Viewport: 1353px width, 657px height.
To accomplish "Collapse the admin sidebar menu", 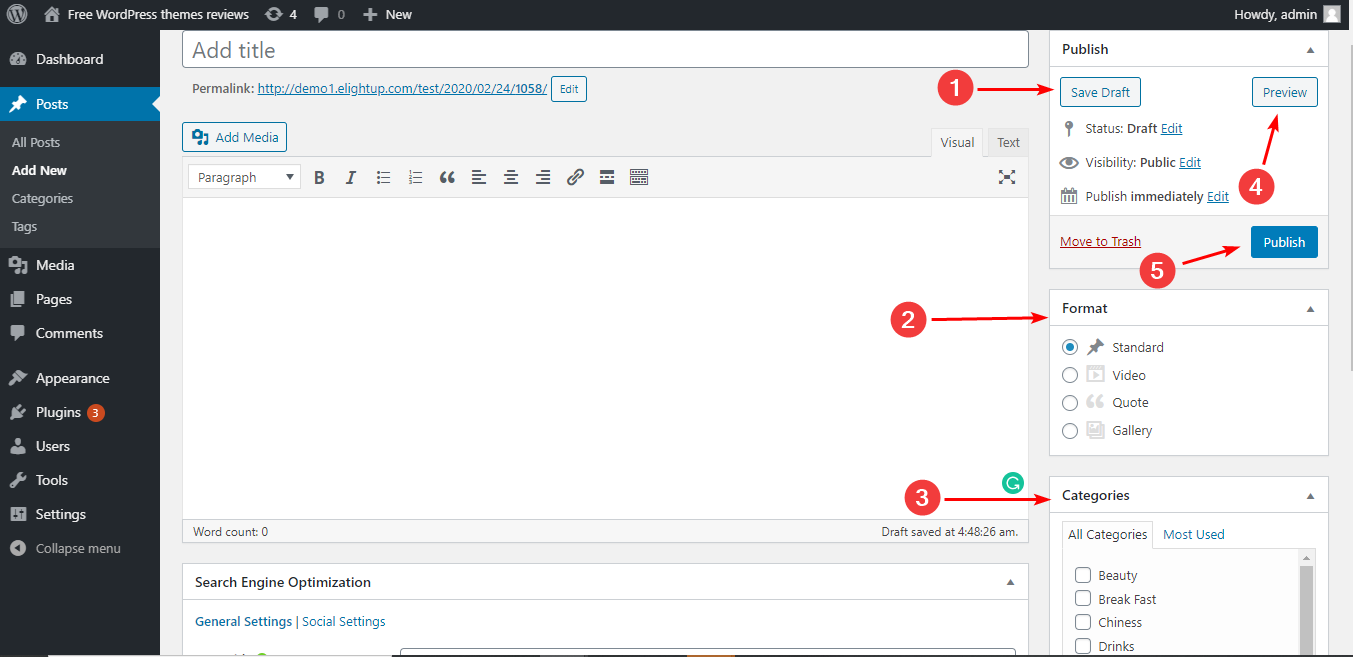I will (80, 548).
